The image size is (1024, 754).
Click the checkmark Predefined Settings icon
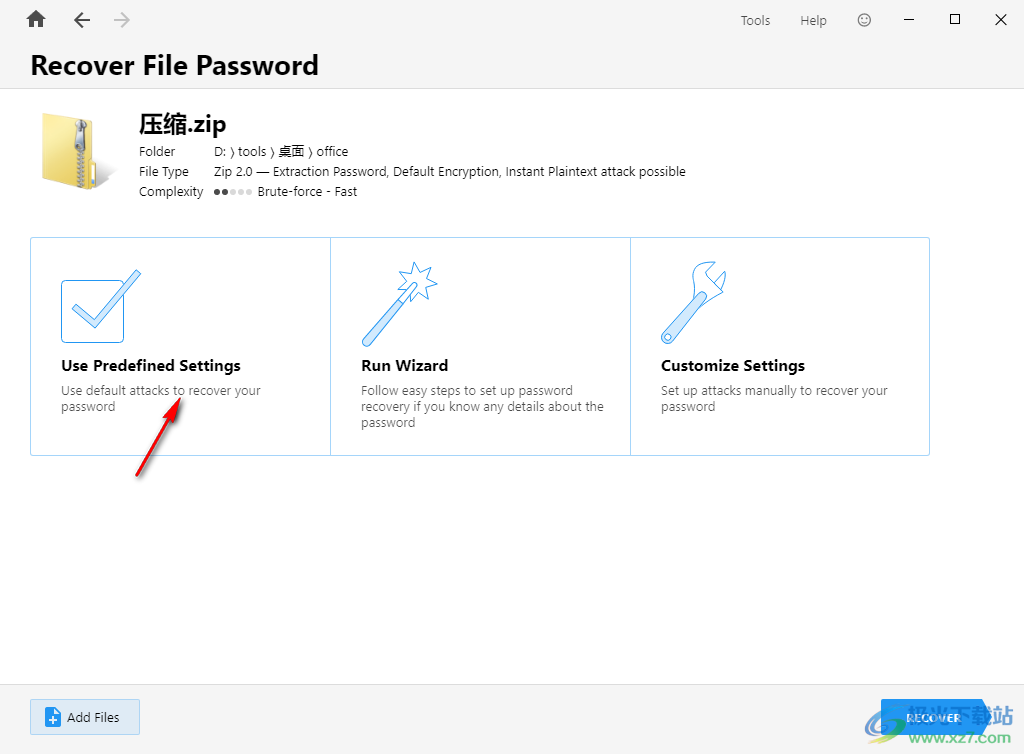tap(101, 306)
